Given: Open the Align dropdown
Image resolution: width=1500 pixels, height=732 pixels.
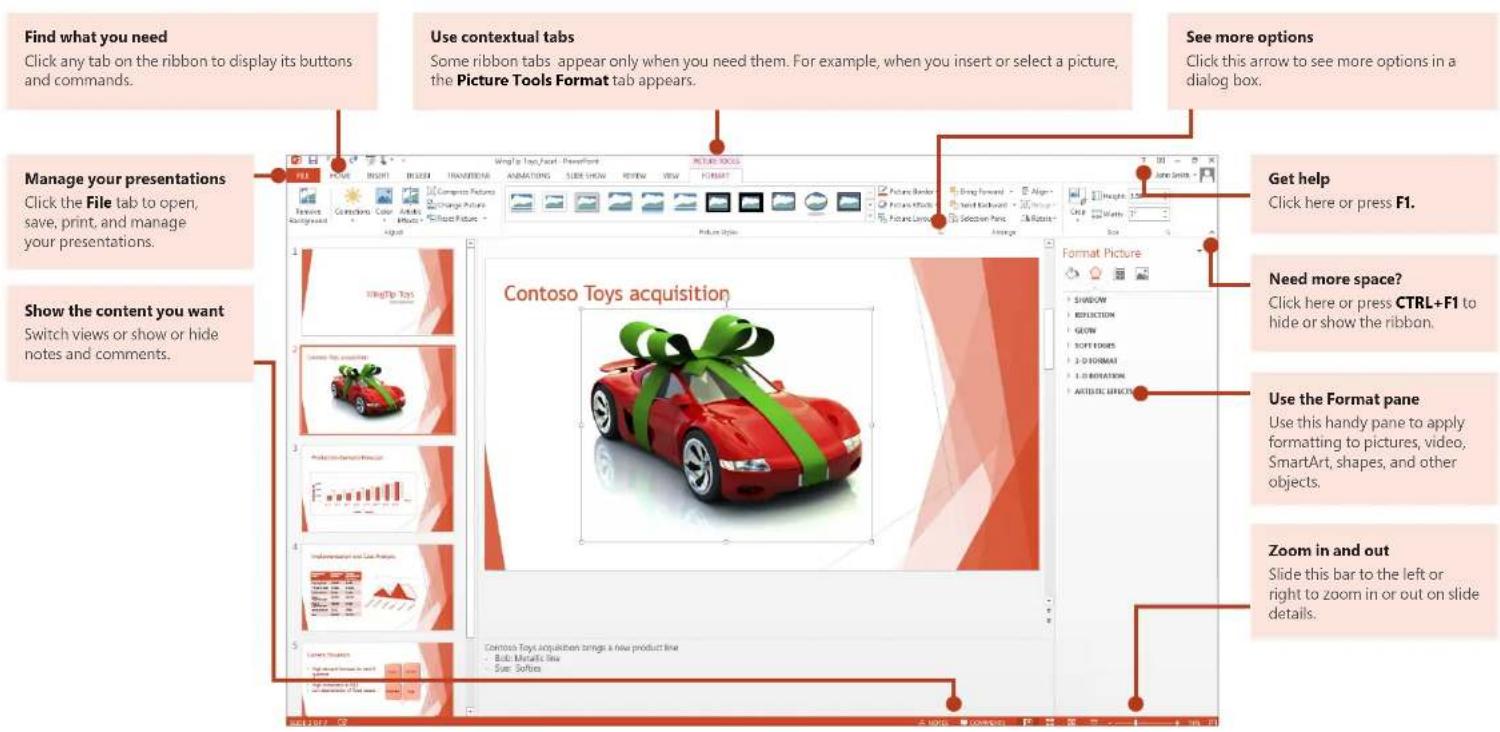Looking at the screenshot, I should (1037, 191).
